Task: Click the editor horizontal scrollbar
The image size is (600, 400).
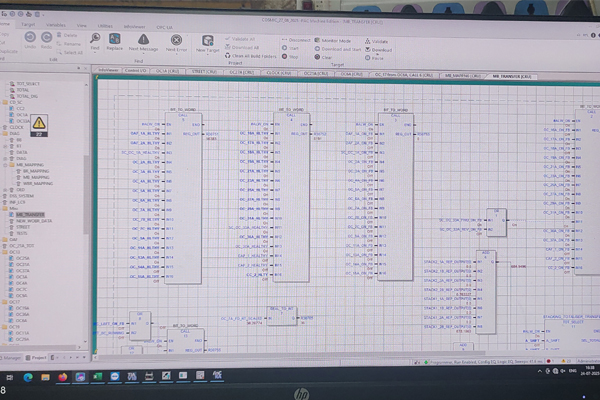Action: pyautogui.click(x=291, y=353)
